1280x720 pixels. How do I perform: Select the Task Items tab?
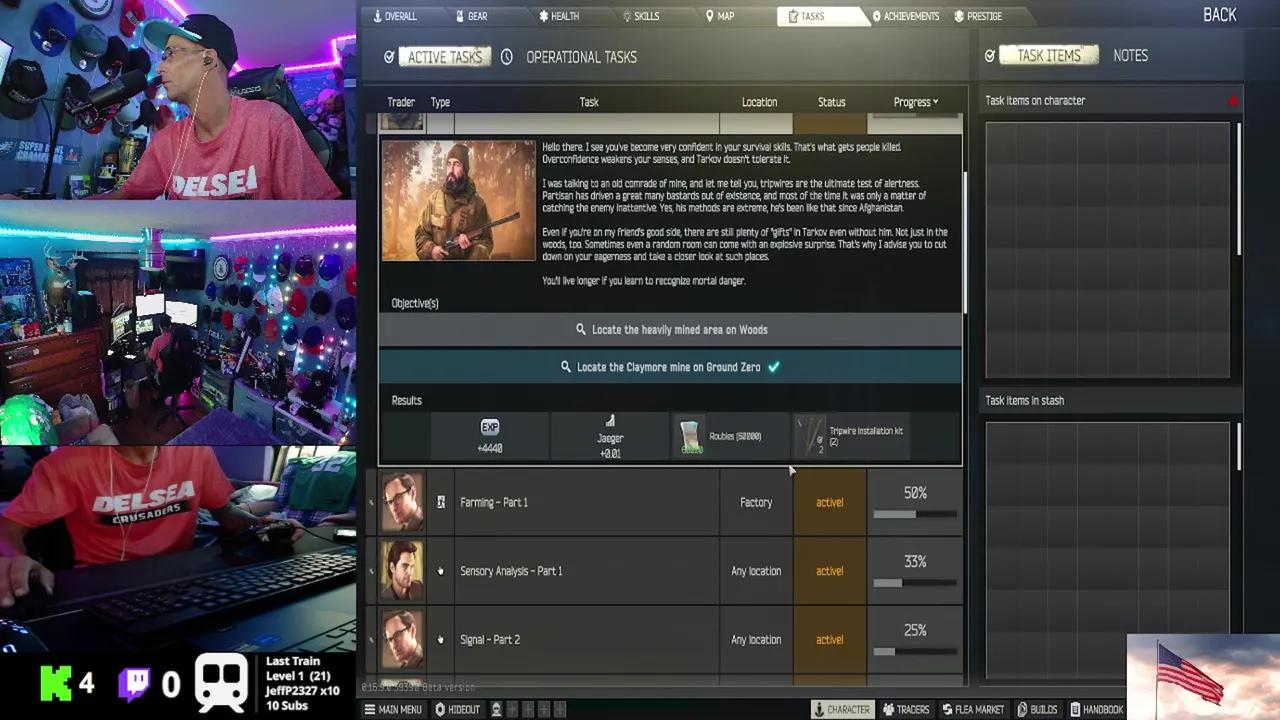(x=1049, y=56)
